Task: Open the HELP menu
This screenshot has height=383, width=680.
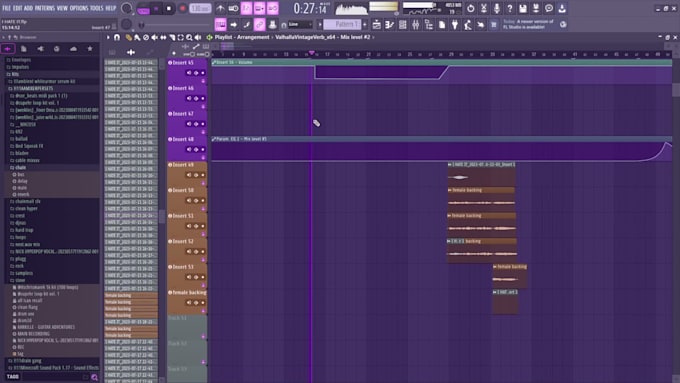Action: point(111,8)
